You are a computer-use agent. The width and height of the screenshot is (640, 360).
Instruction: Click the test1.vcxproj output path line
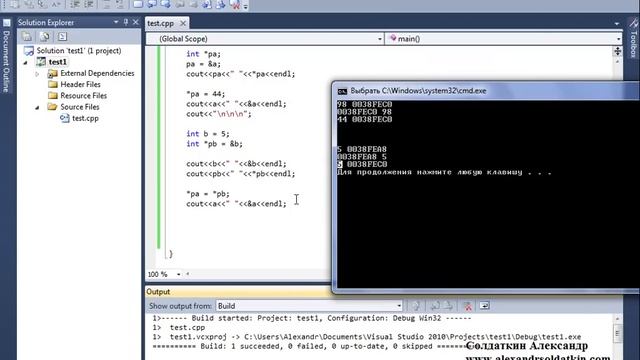tap(367, 337)
